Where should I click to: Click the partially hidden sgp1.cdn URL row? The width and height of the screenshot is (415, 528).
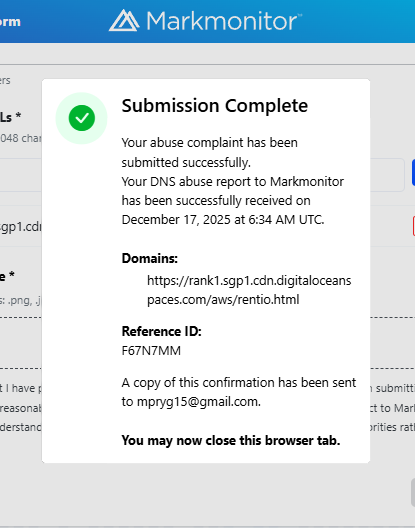tap(21, 227)
